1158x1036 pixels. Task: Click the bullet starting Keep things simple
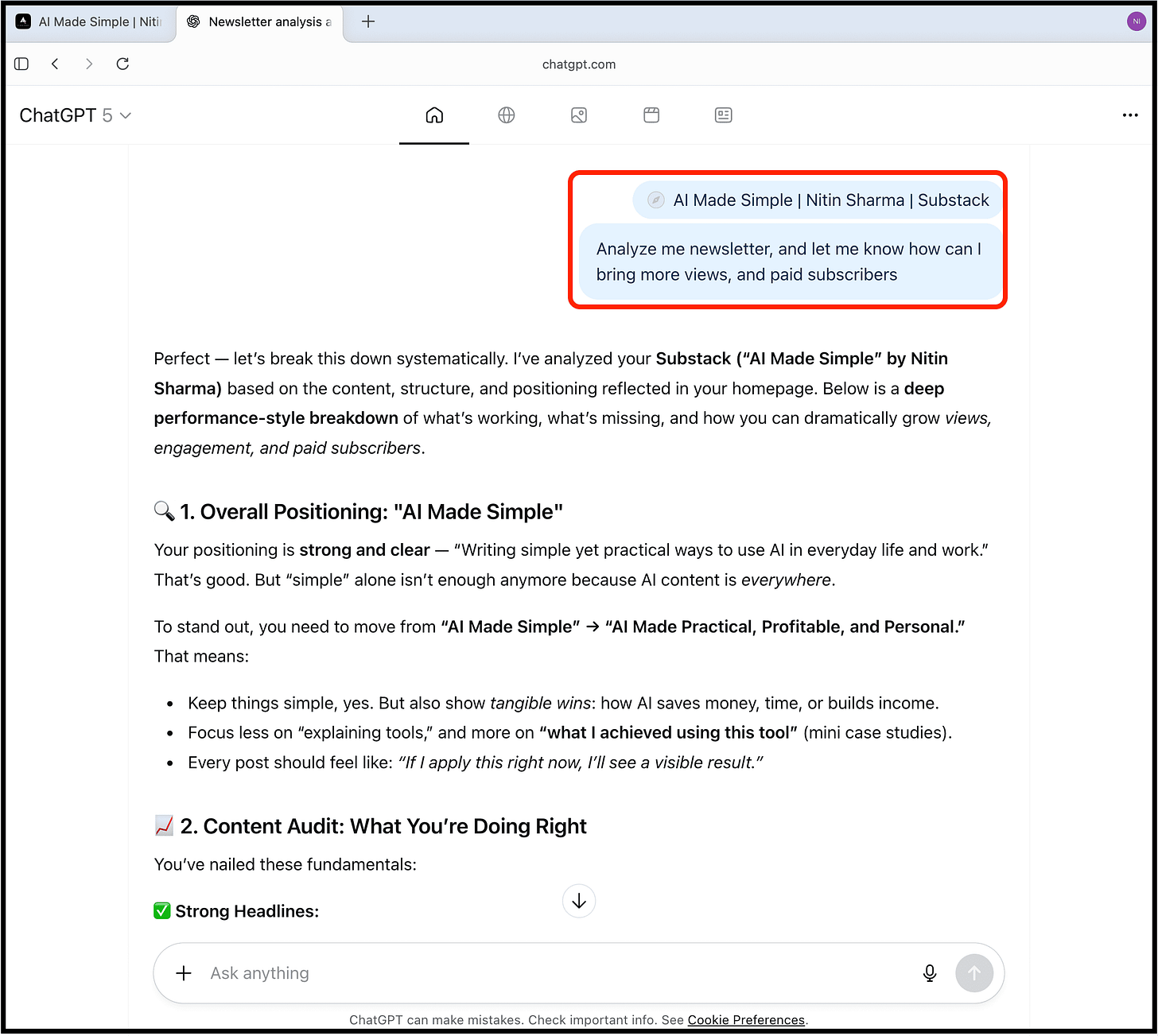point(563,703)
